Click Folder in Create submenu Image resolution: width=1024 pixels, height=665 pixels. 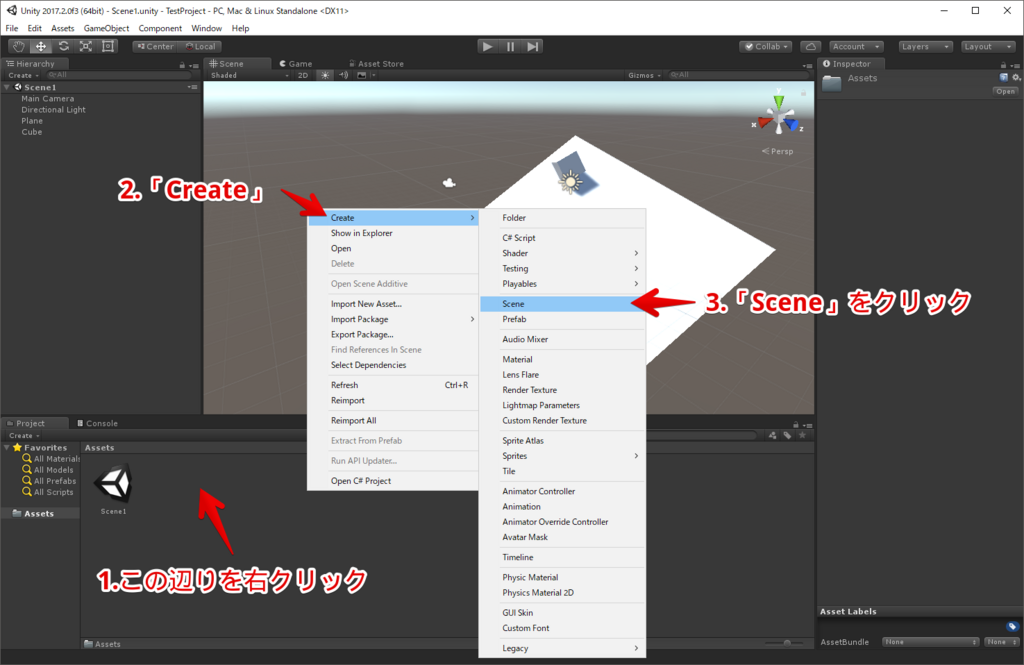point(562,218)
